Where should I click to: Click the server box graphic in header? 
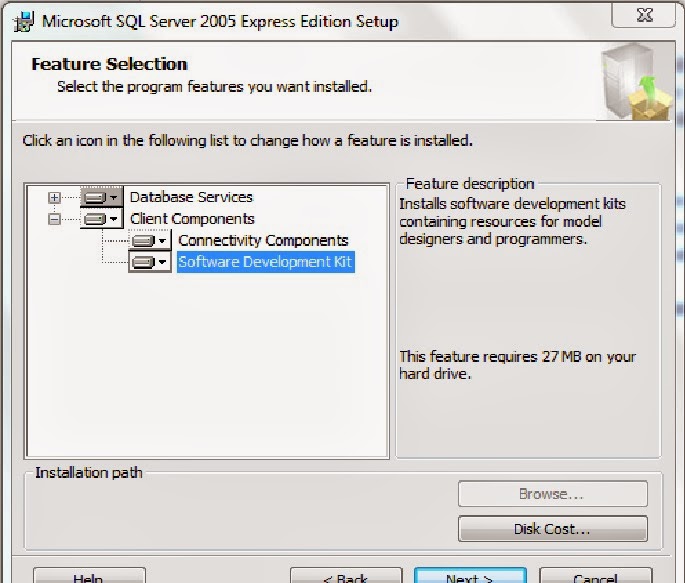tap(634, 82)
